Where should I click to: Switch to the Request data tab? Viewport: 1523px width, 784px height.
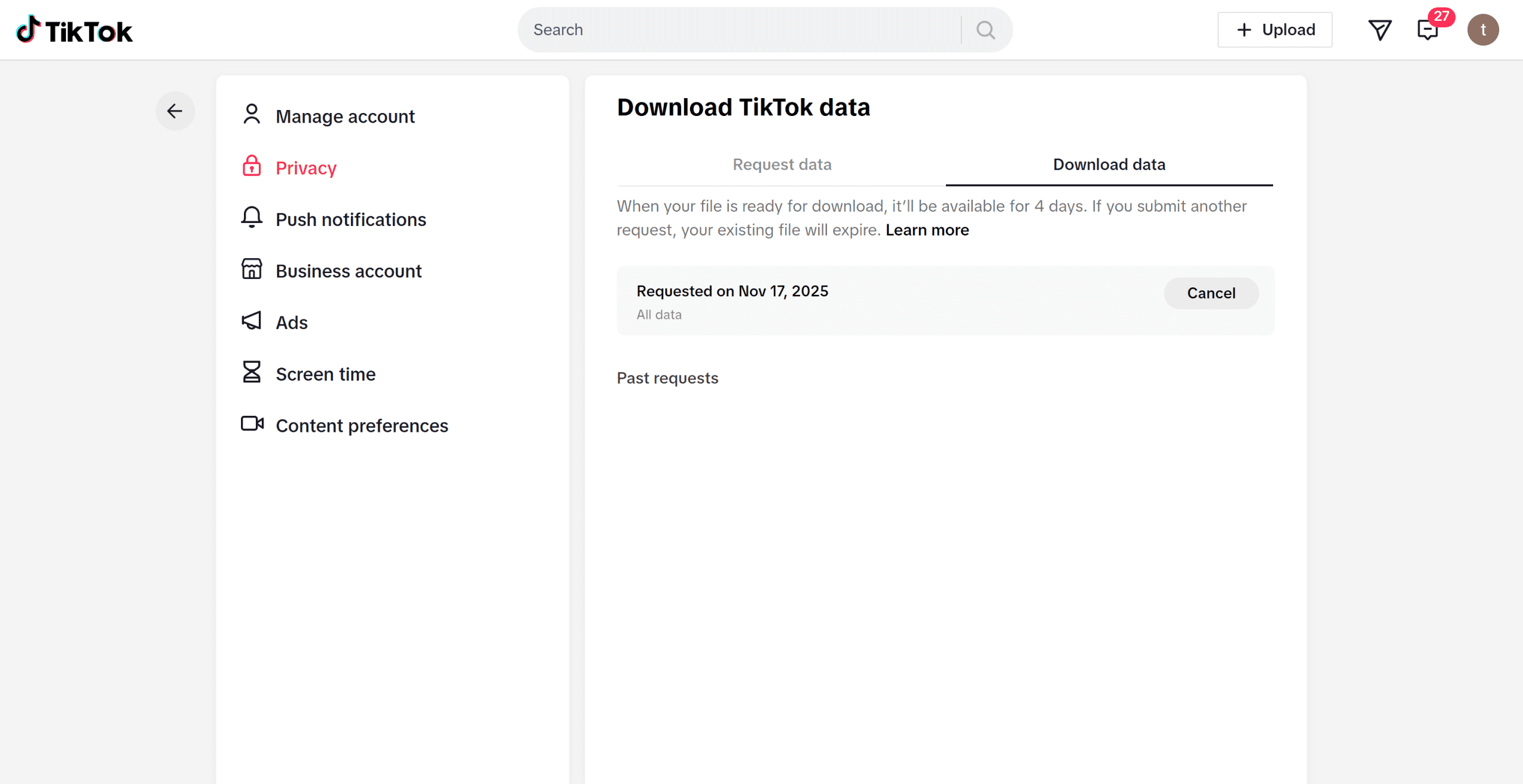[x=782, y=165]
